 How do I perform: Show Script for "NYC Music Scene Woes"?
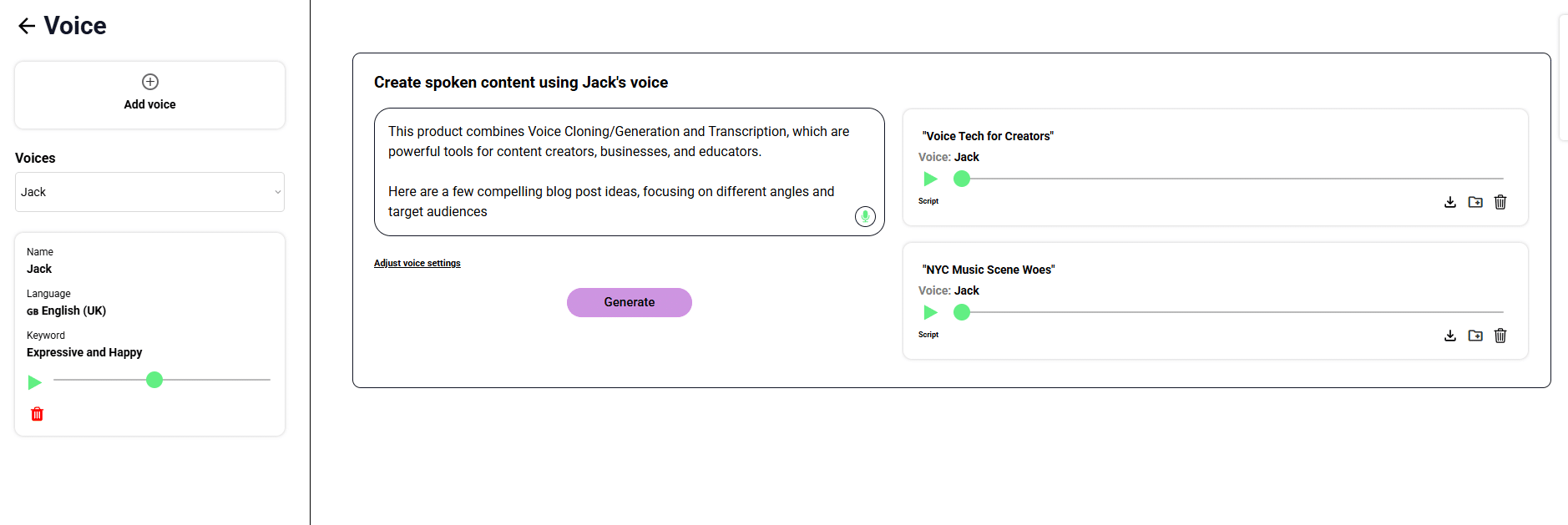click(x=928, y=335)
